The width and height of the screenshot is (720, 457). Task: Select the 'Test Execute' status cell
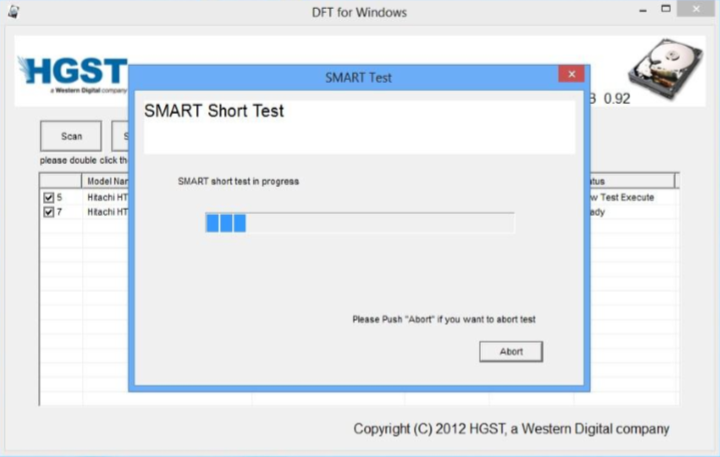pos(627,197)
